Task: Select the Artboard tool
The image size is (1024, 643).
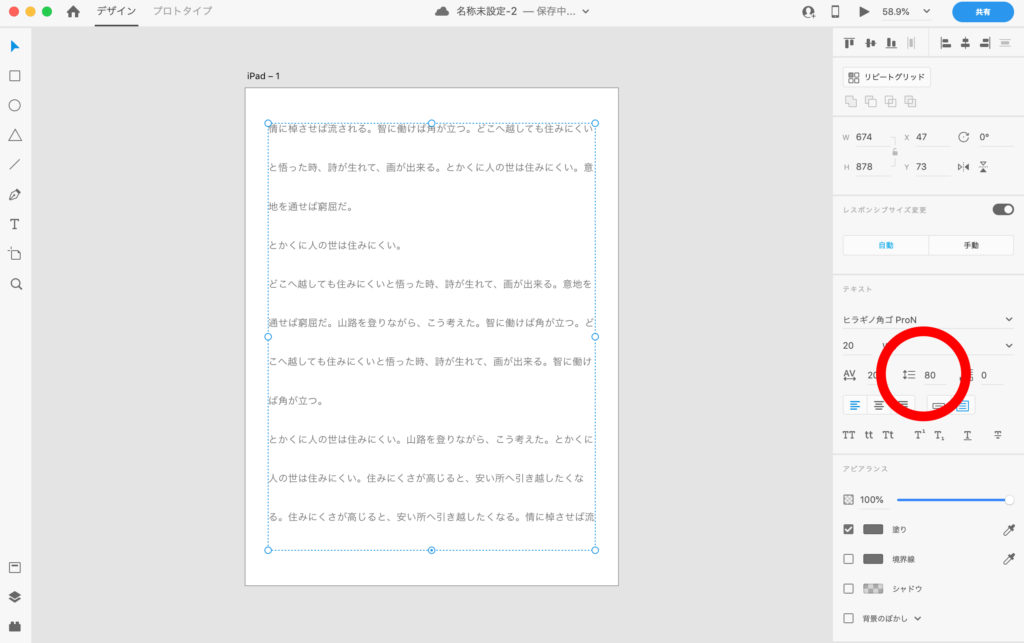Action: [x=15, y=254]
